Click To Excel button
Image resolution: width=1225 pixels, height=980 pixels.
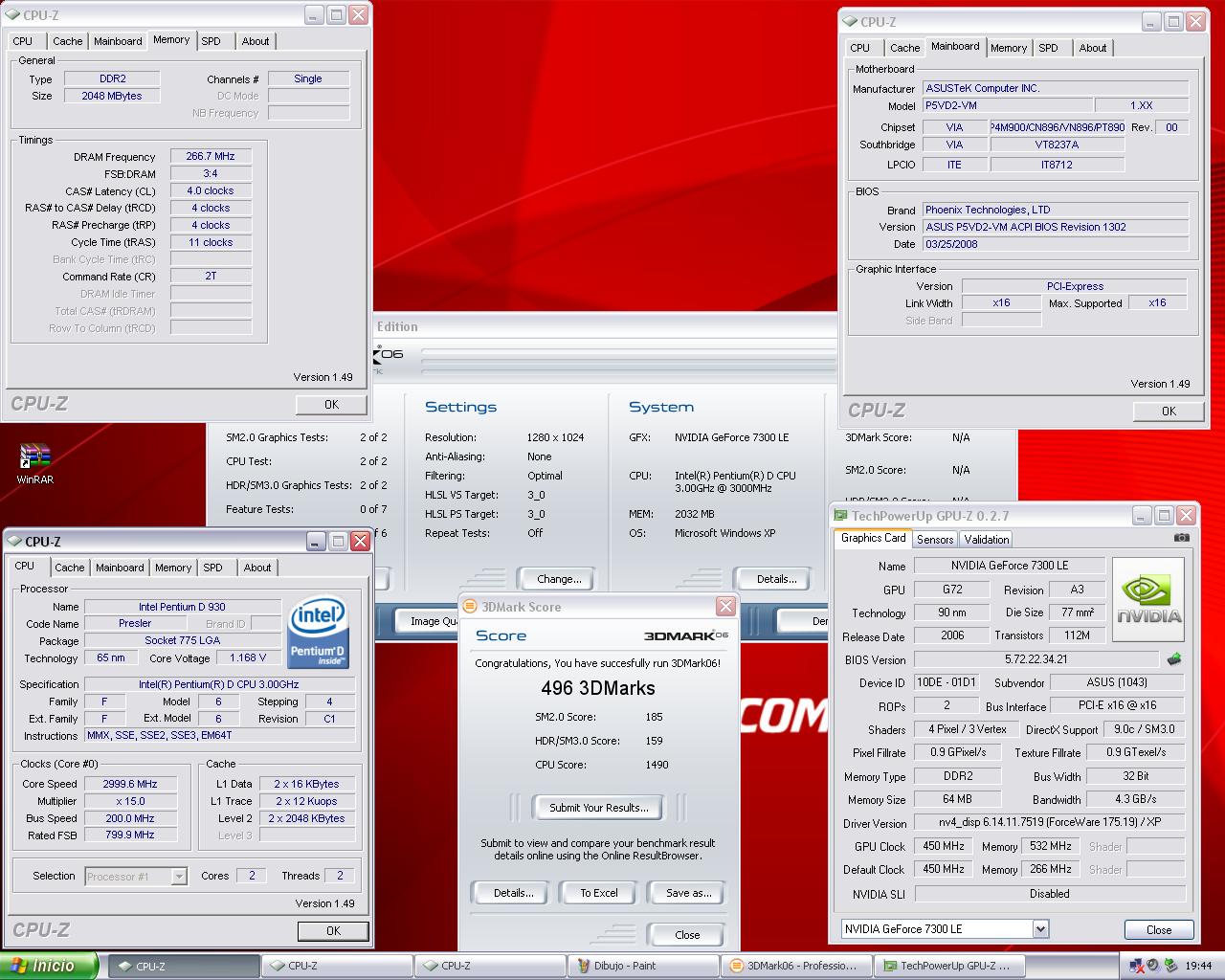[x=599, y=893]
